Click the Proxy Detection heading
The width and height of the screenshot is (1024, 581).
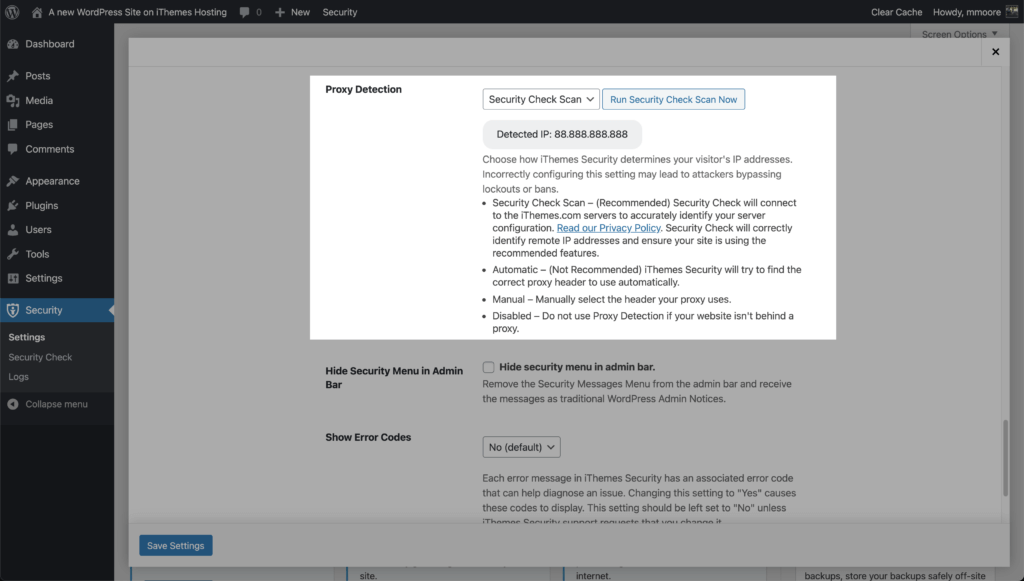(364, 89)
